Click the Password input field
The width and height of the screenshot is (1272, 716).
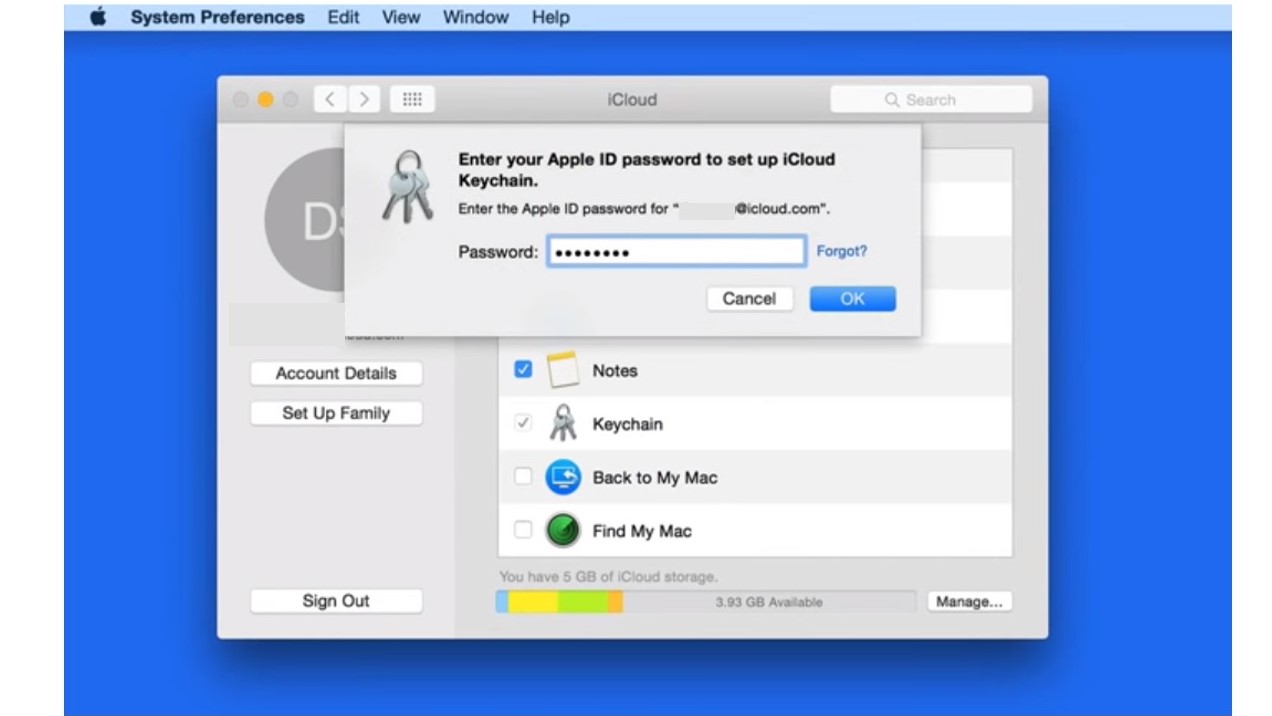coord(676,252)
